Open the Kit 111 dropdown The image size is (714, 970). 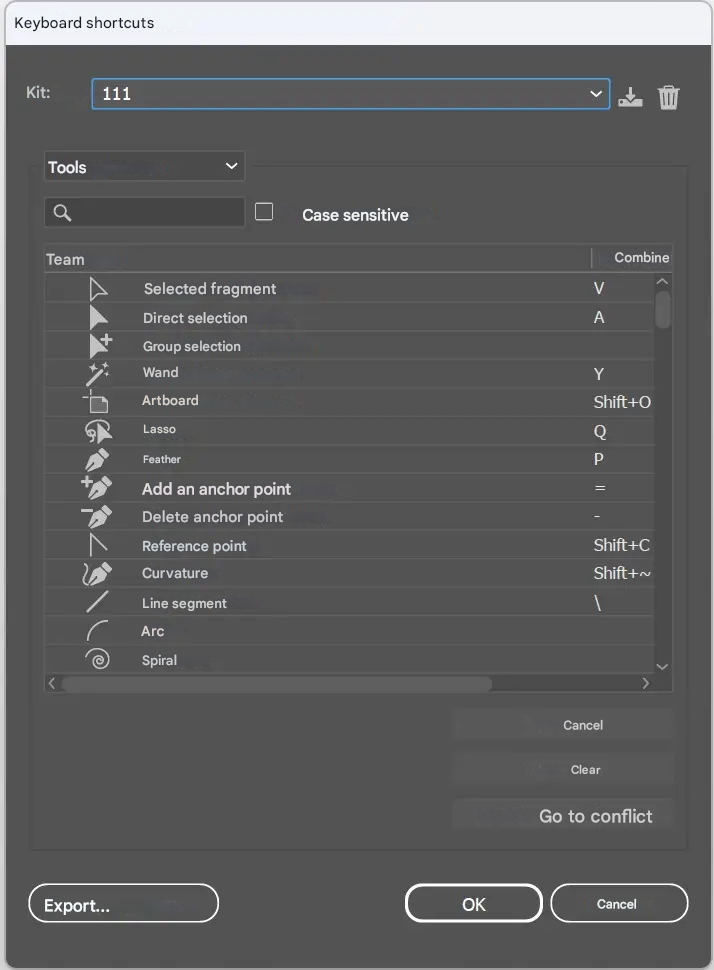point(350,94)
